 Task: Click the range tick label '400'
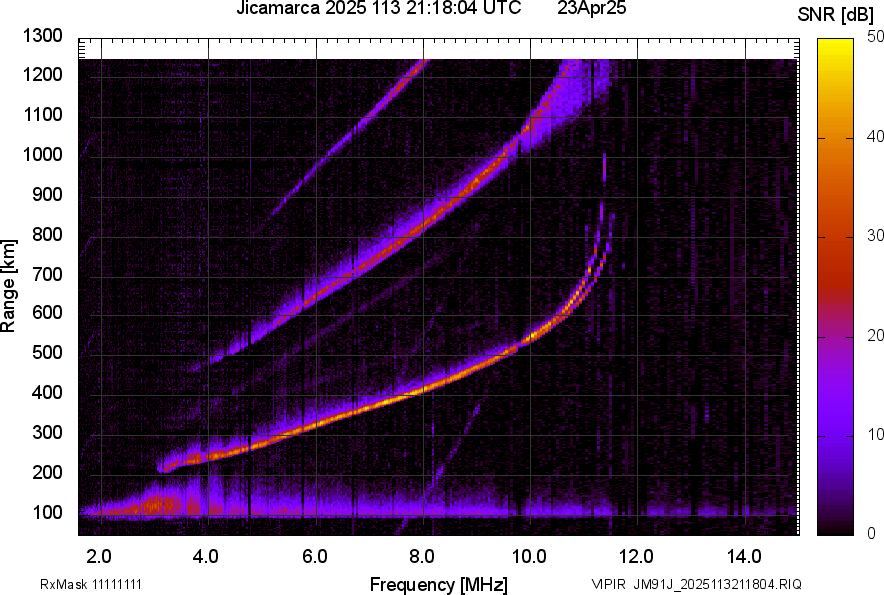point(47,393)
